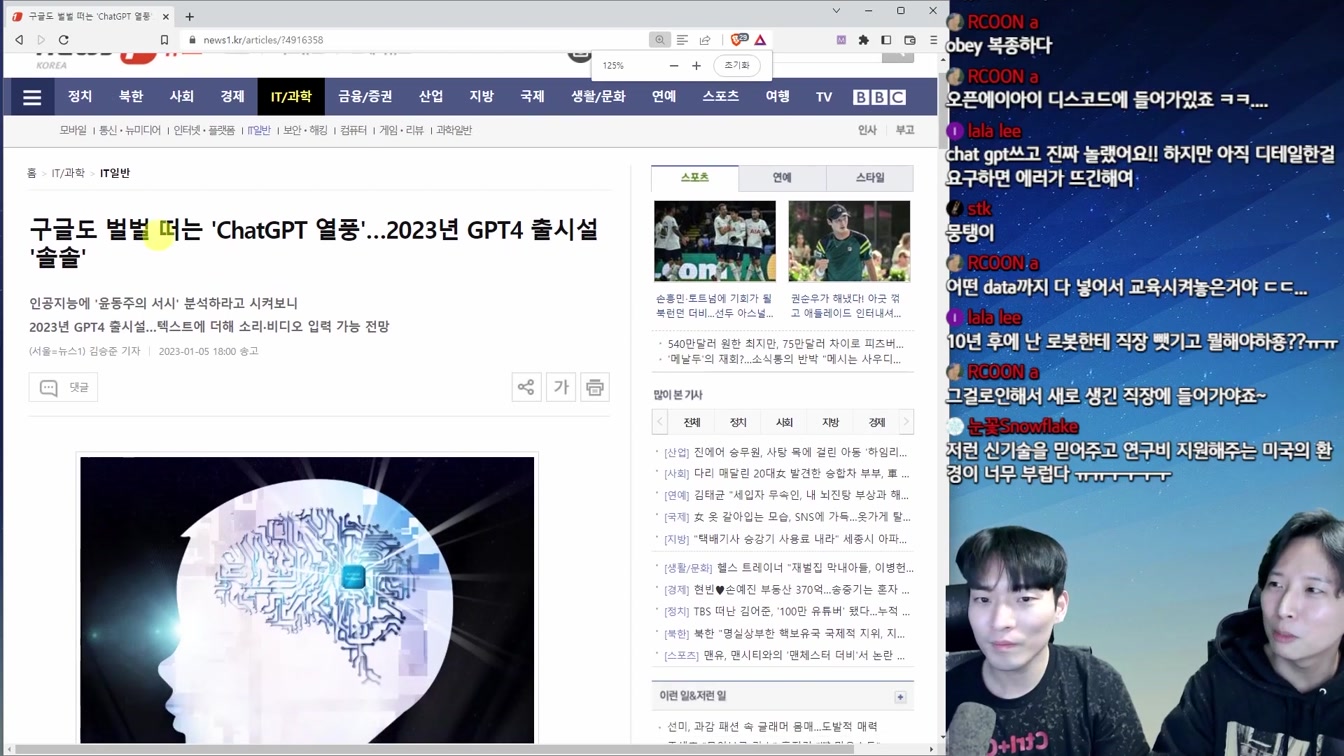Viewport: 1344px width, 756px height.
Task: Open the extensions puzzle icon
Action: pos(863,40)
